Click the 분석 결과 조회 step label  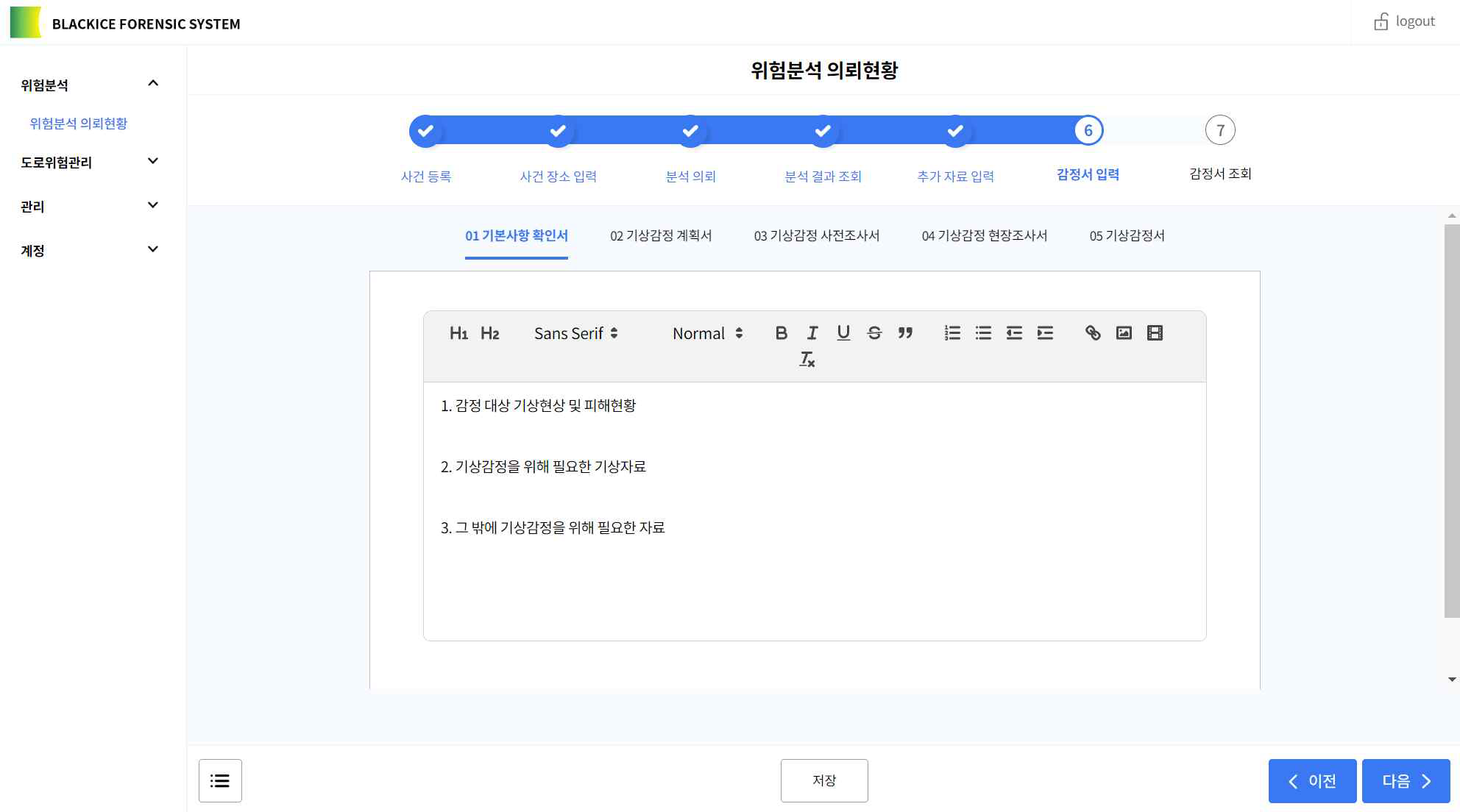[823, 177]
